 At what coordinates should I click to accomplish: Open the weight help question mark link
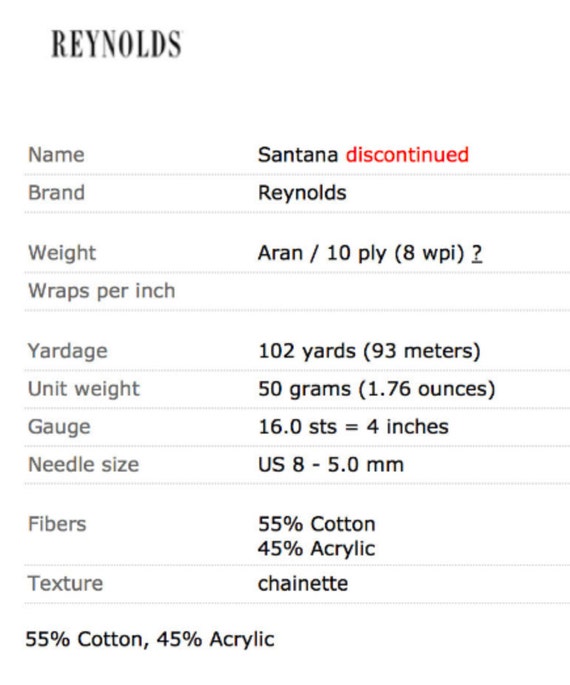(x=477, y=253)
